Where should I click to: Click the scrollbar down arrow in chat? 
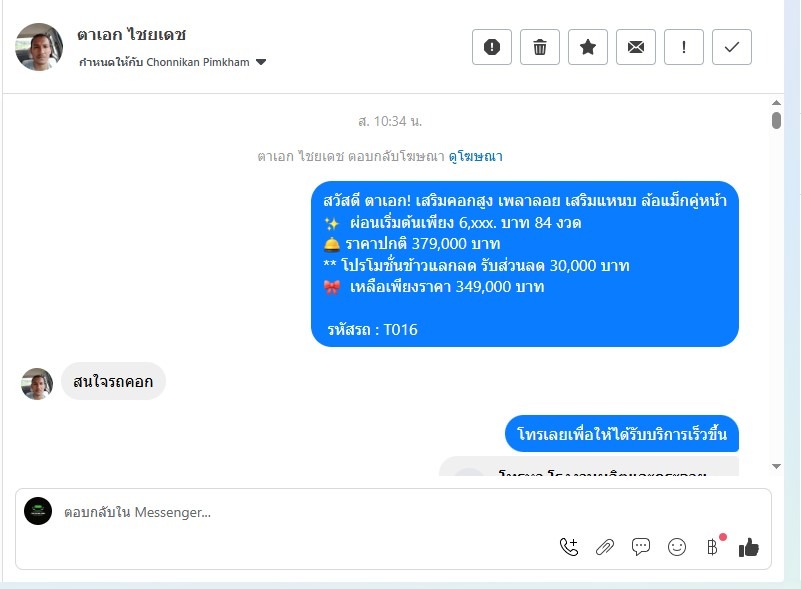click(776, 466)
